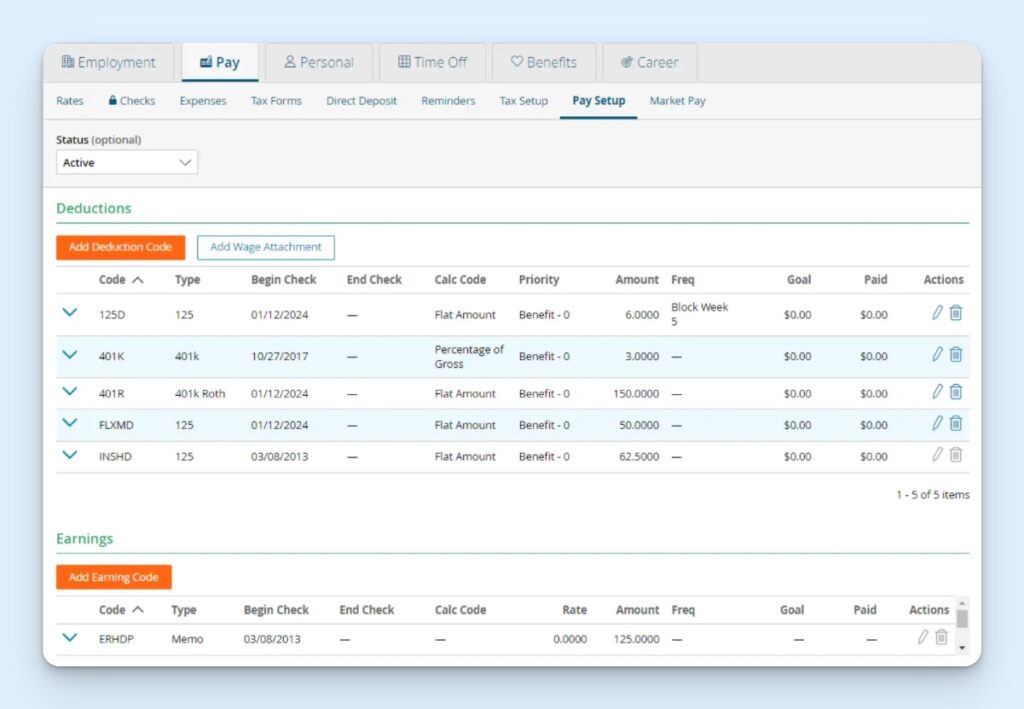Click the 'Percentage of Gross' calc code cell
The image size is (1024, 709).
coord(469,356)
